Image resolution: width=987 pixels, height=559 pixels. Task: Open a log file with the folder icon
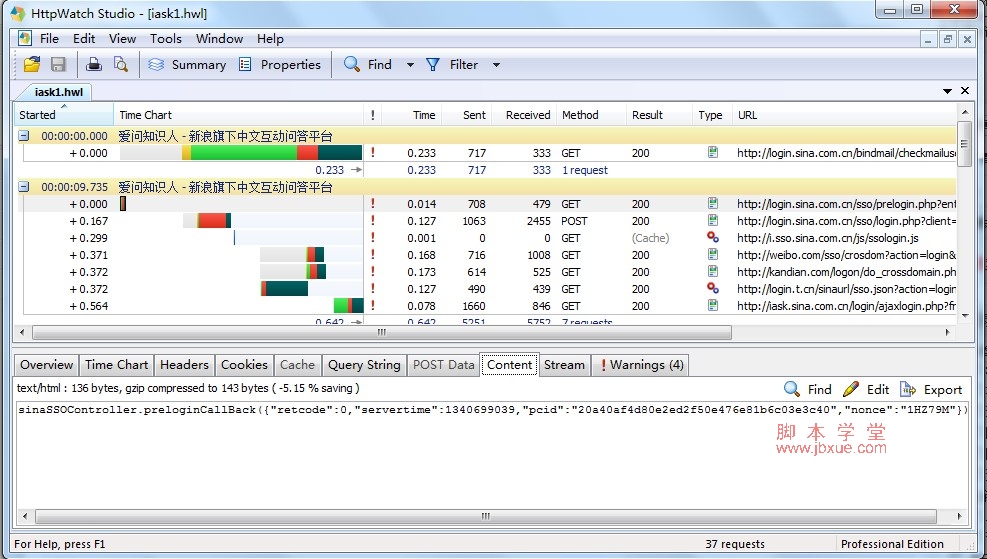point(31,64)
